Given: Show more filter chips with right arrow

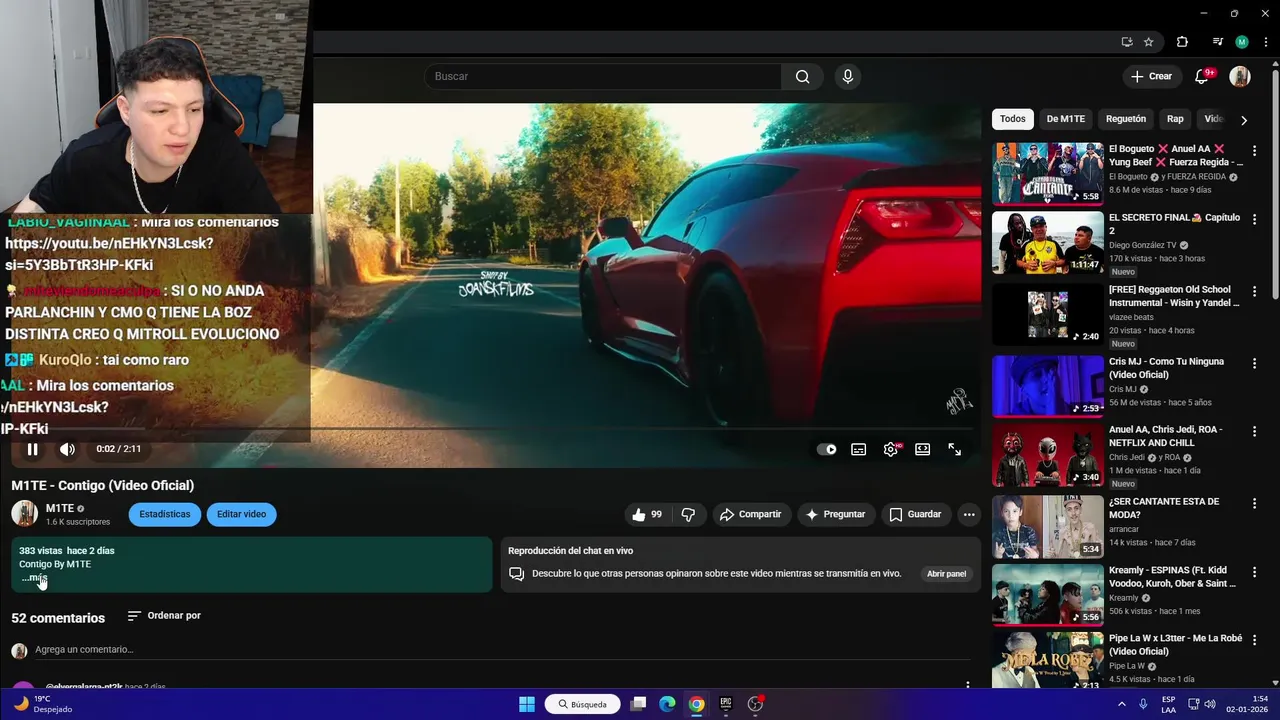Looking at the screenshot, I should pyautogui.click(x=1244, y=120).
